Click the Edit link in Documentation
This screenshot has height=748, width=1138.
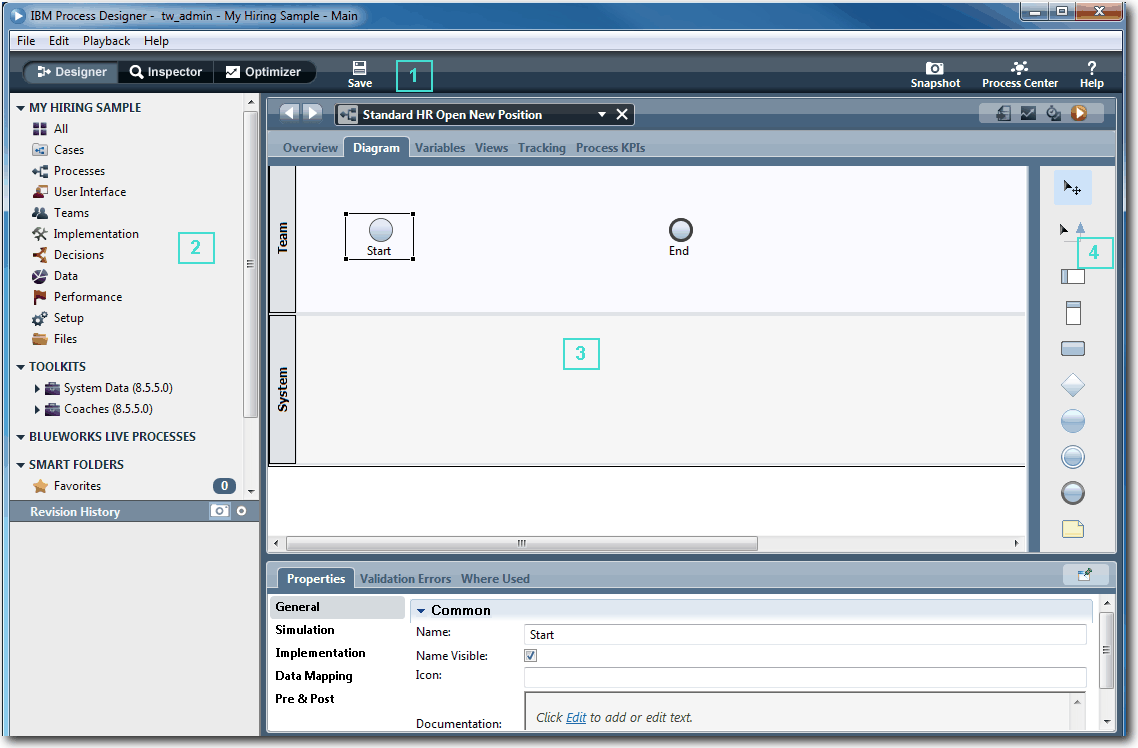tap(576, 718)
